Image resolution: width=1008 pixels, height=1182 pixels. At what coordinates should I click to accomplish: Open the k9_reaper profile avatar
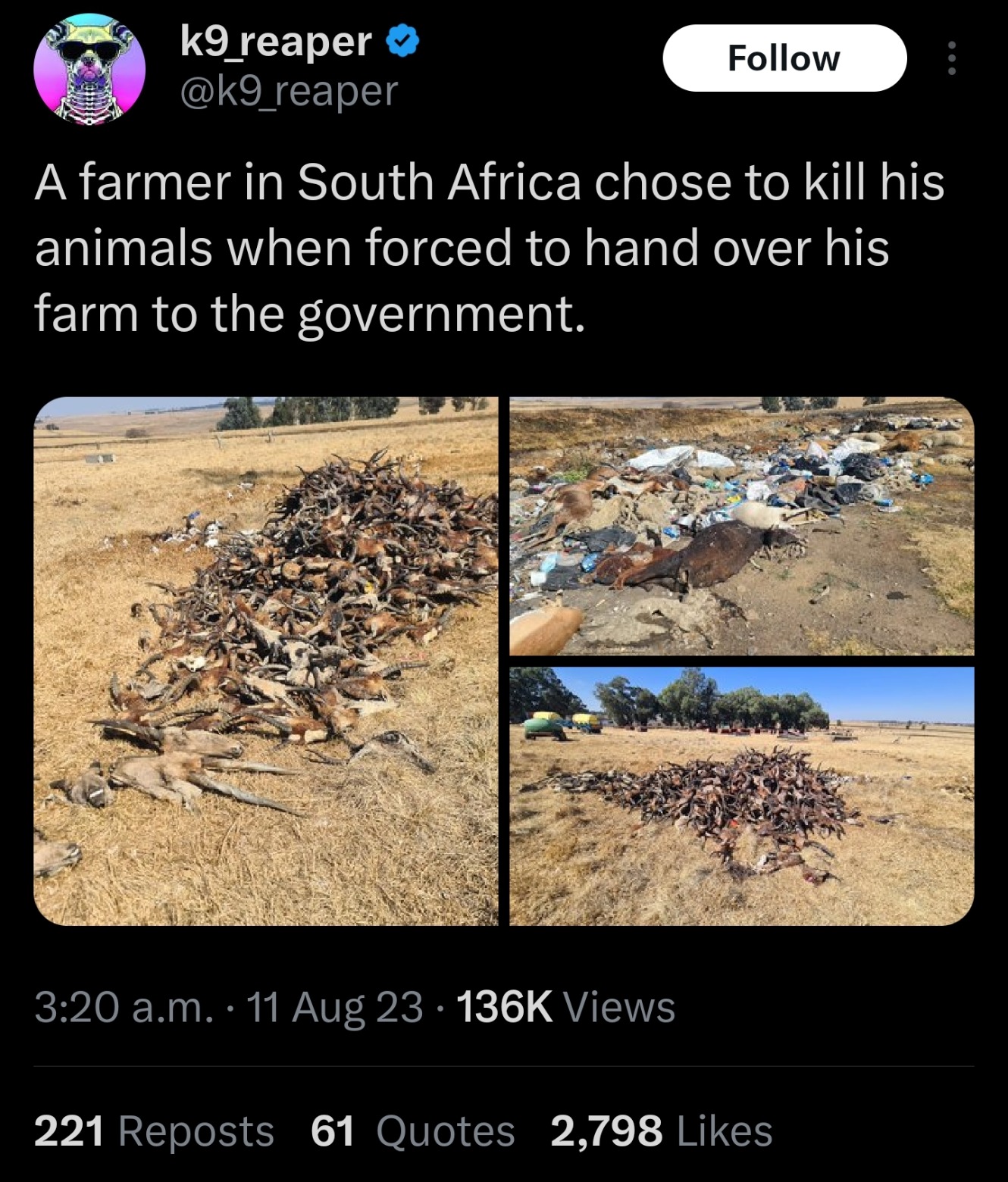(89, 70)
